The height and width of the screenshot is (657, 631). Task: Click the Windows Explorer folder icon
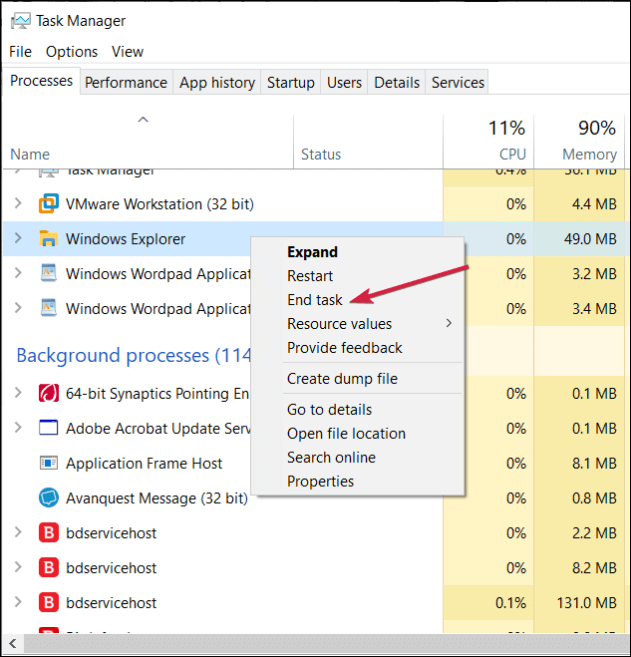pos(47,239)
